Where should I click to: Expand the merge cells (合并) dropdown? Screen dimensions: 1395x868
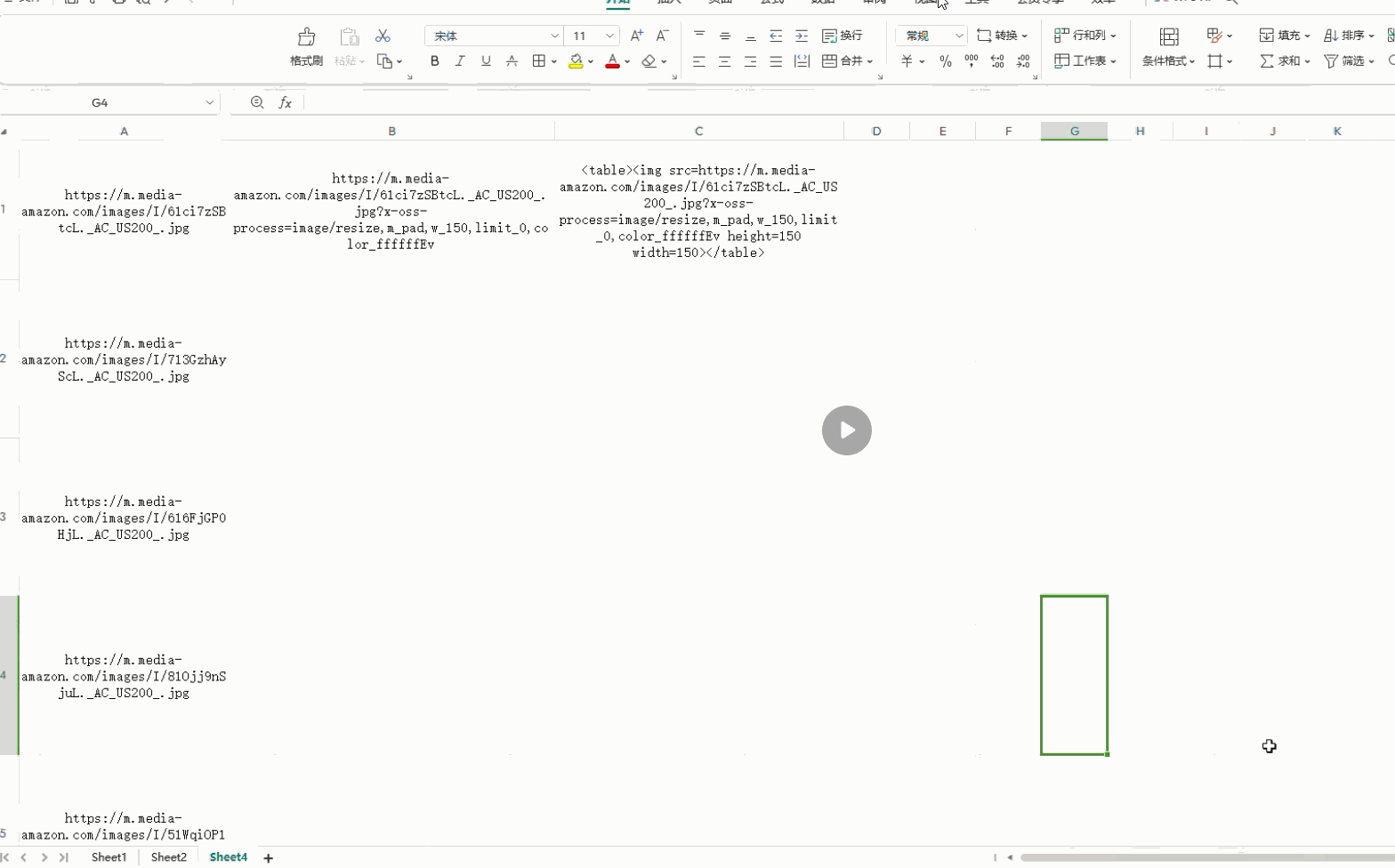click(868, 61)
